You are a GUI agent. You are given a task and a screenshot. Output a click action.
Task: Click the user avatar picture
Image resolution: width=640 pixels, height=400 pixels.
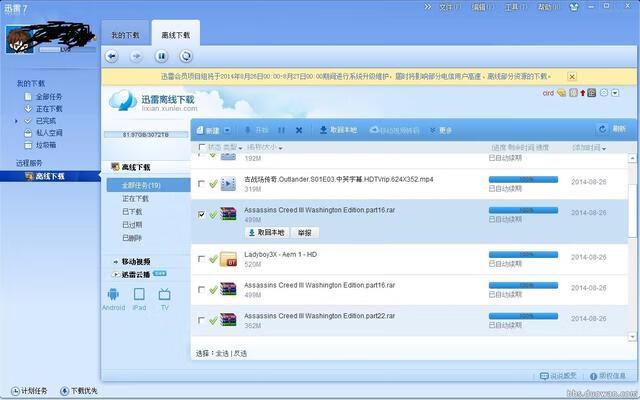(x=19, y=41)
